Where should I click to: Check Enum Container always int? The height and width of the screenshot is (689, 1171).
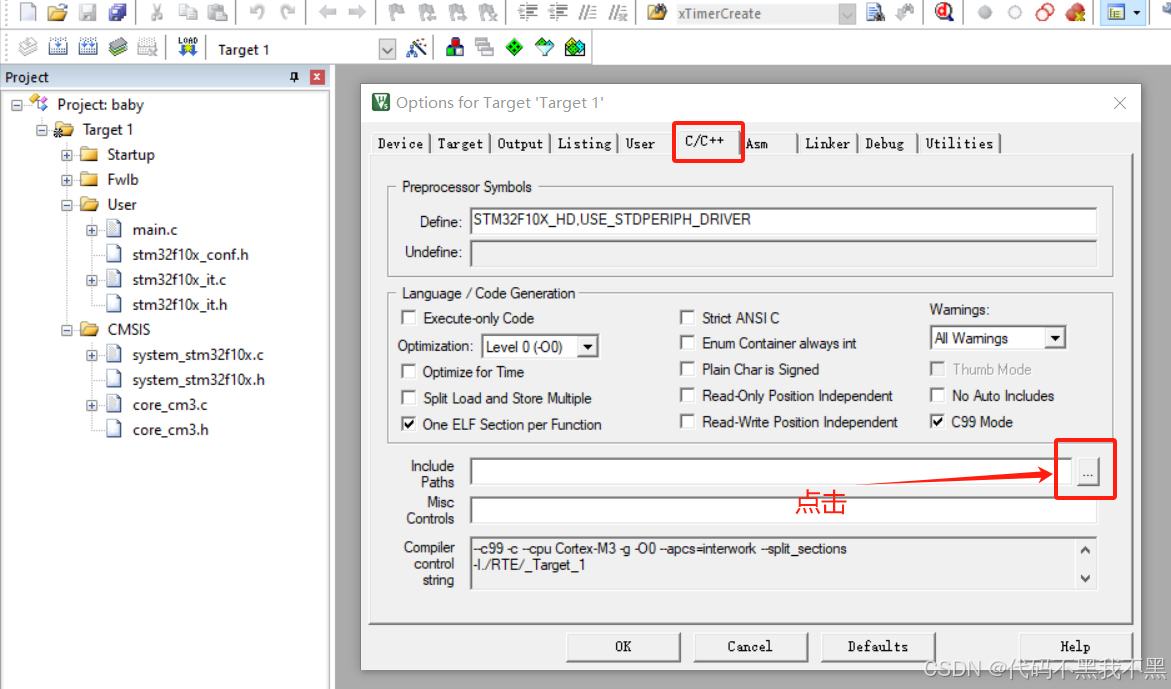point(687,343)
